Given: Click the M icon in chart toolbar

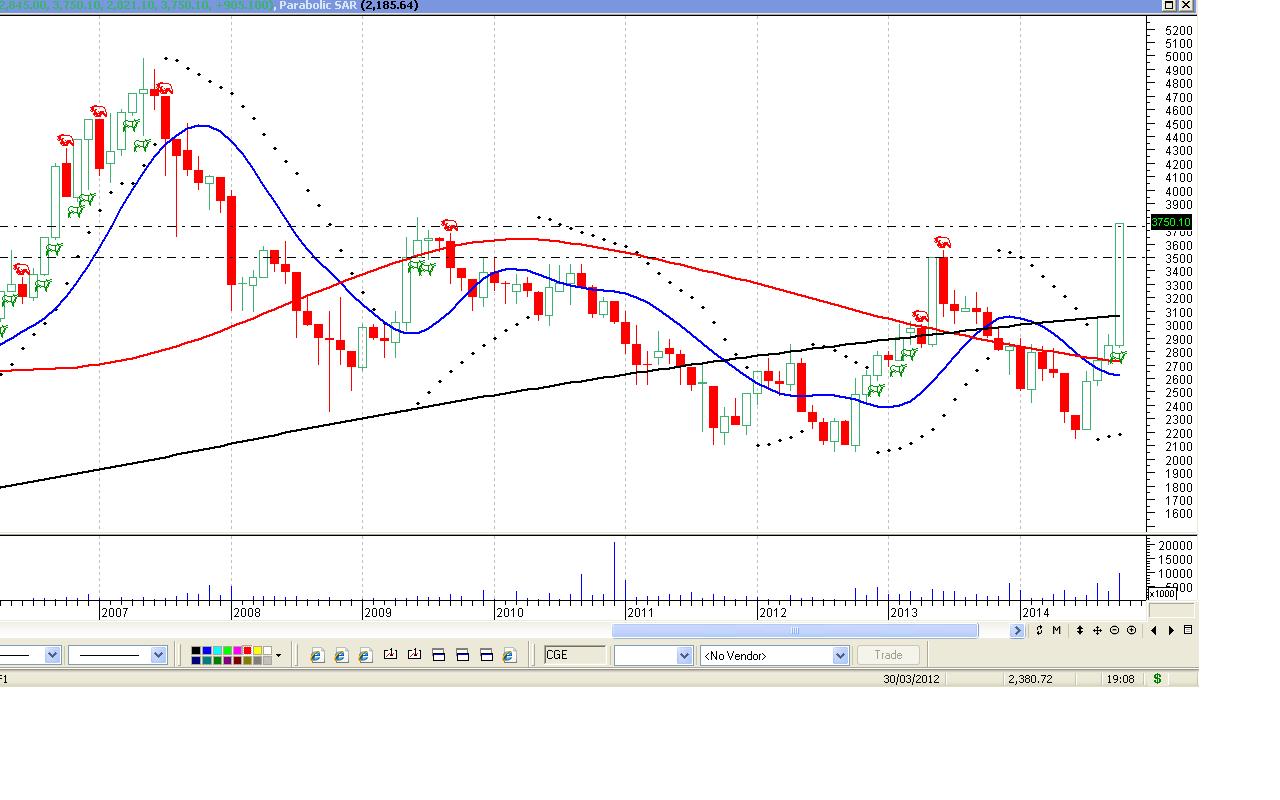Looking at the screenshot, I should coord(1056,630).
